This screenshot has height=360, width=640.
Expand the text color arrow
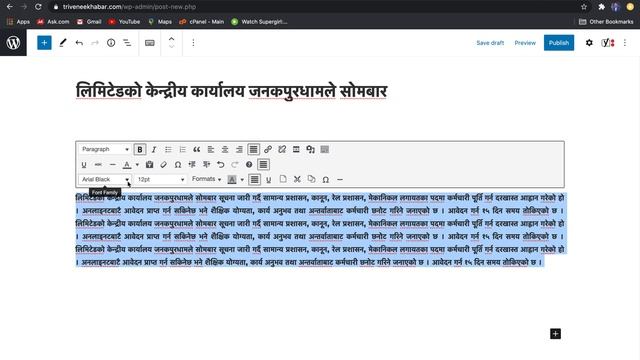pyautogui.click(x=137, y=164)
